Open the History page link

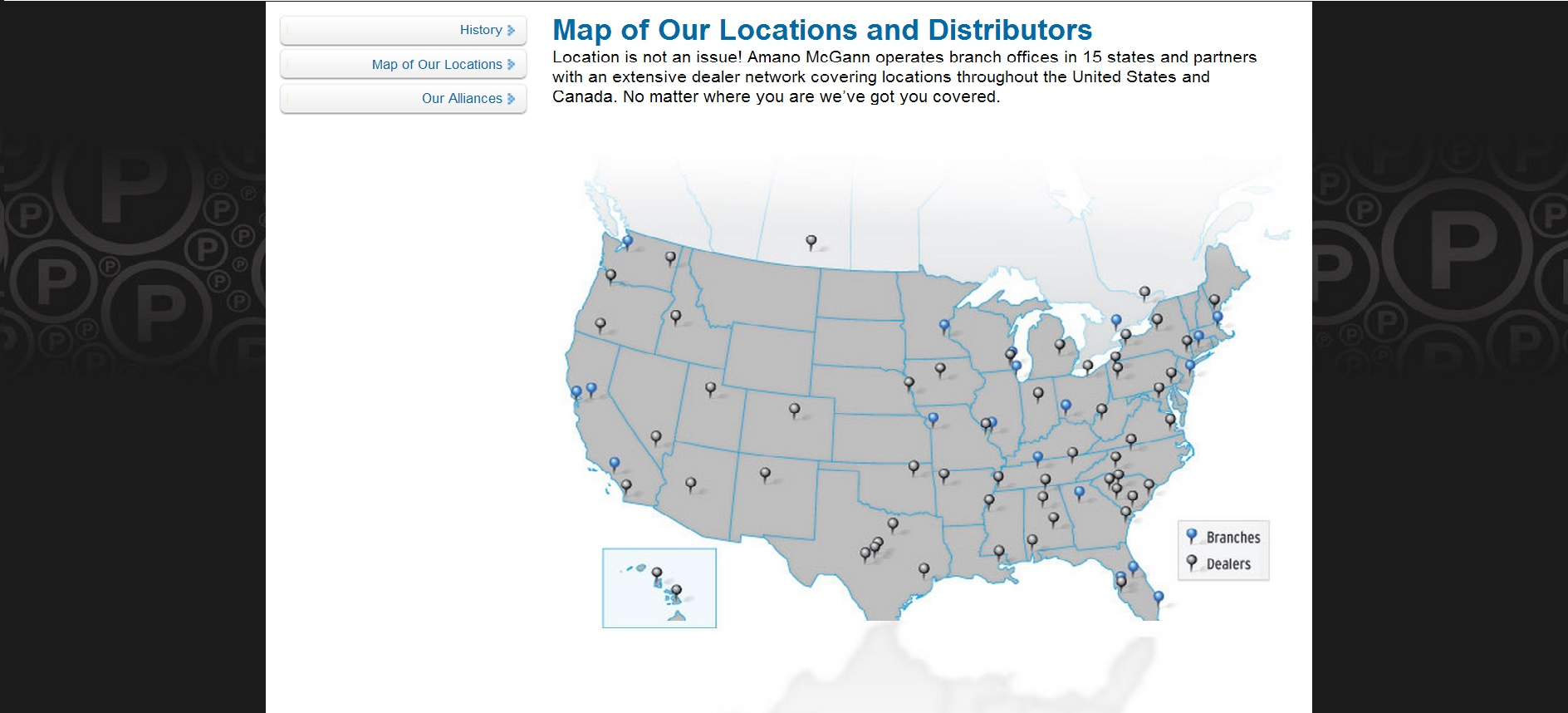click(x=481, y=30)
